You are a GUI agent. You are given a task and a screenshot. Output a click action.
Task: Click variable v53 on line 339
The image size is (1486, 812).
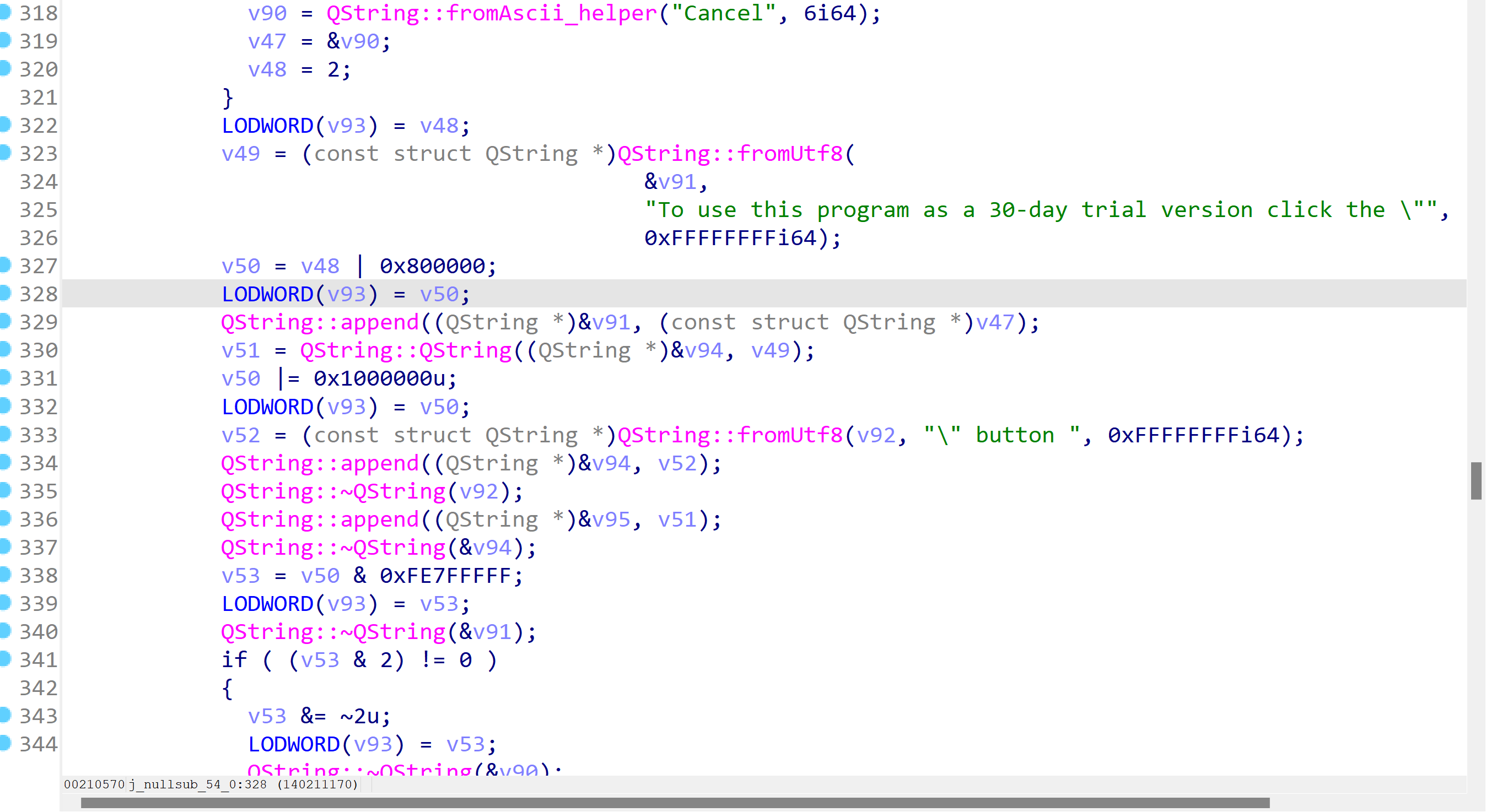(x=439, y=604)
